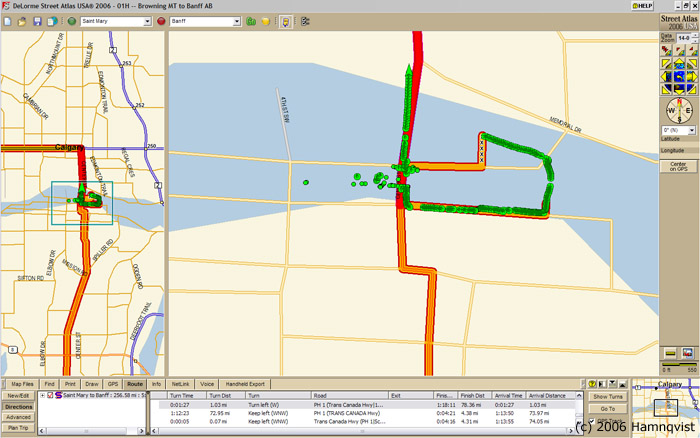This screenshot has width=700, height=438.
Task: Open the Handheld Export tab
Action: (x=245, y=384)
